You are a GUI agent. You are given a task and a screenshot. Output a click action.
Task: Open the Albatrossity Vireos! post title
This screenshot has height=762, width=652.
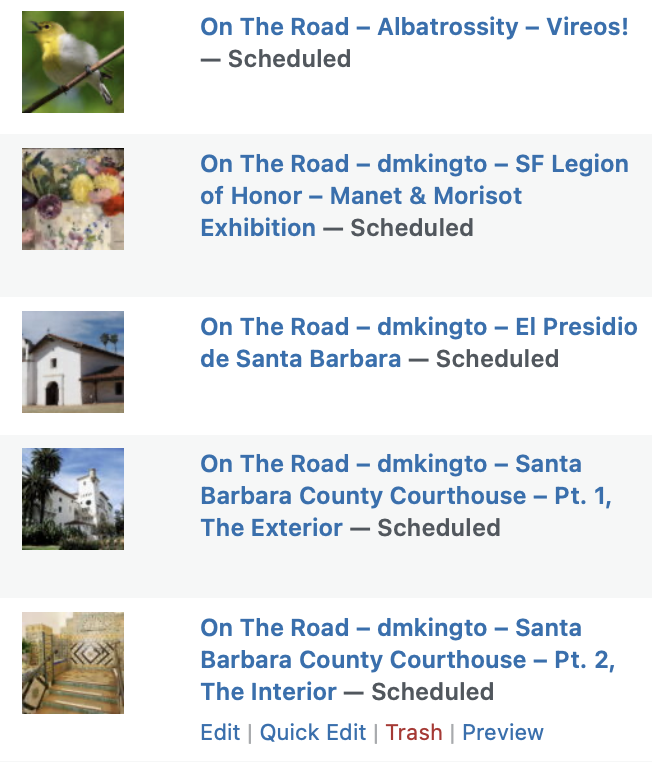click(414, 27)
